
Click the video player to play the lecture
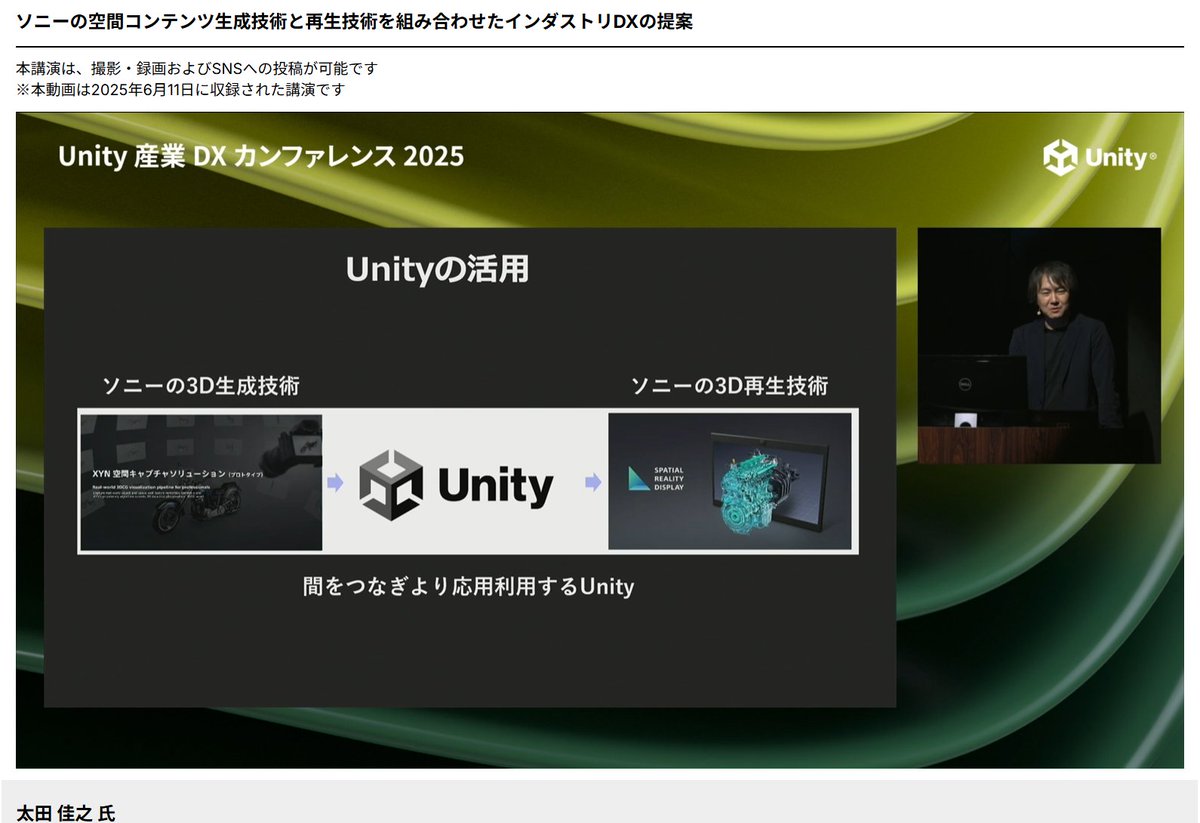tap(600, 440)
